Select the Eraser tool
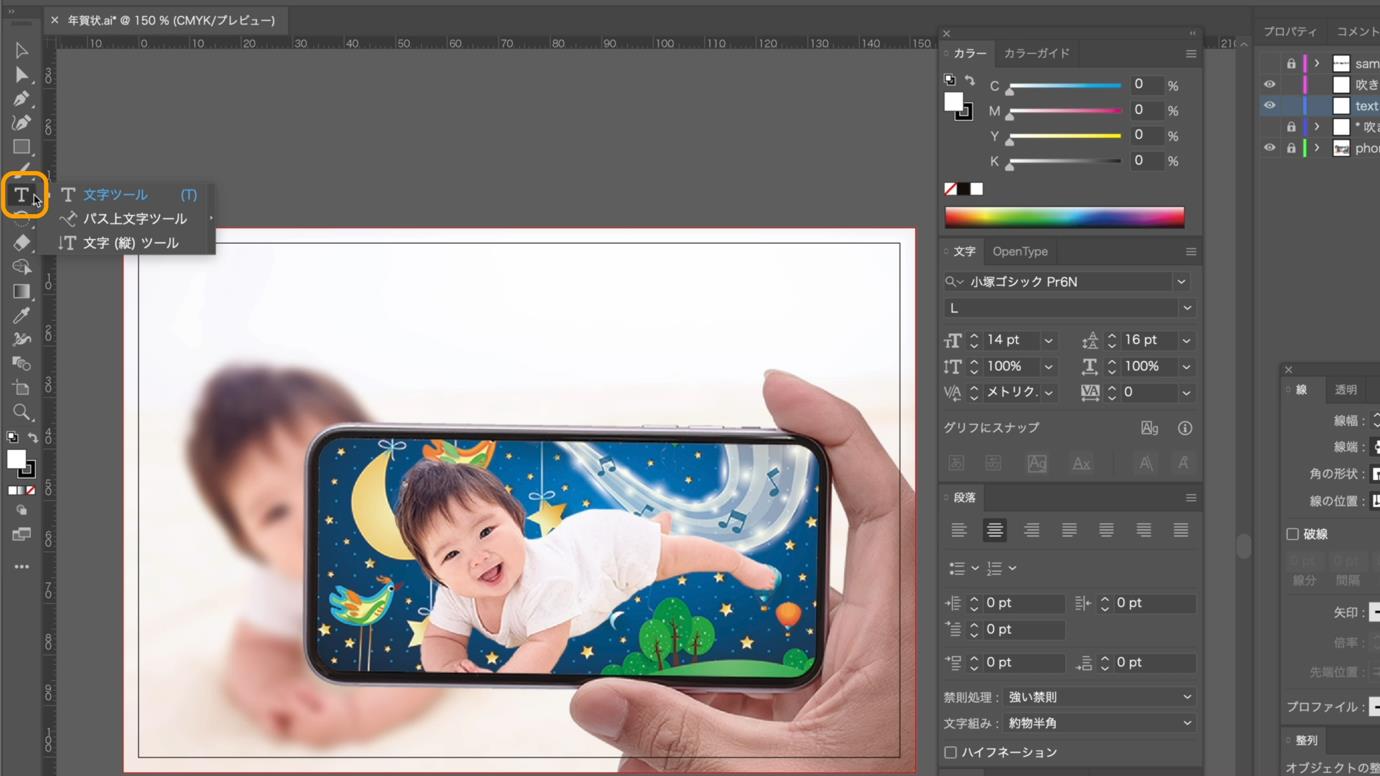The image size is (1380, 776). click(21, 243)
